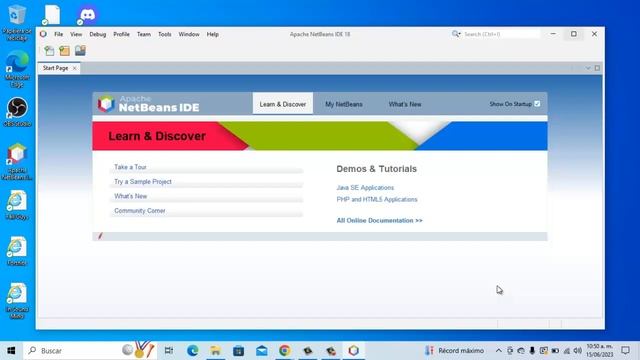
Task: Open the Team menu
Action: tap(144, 34)
